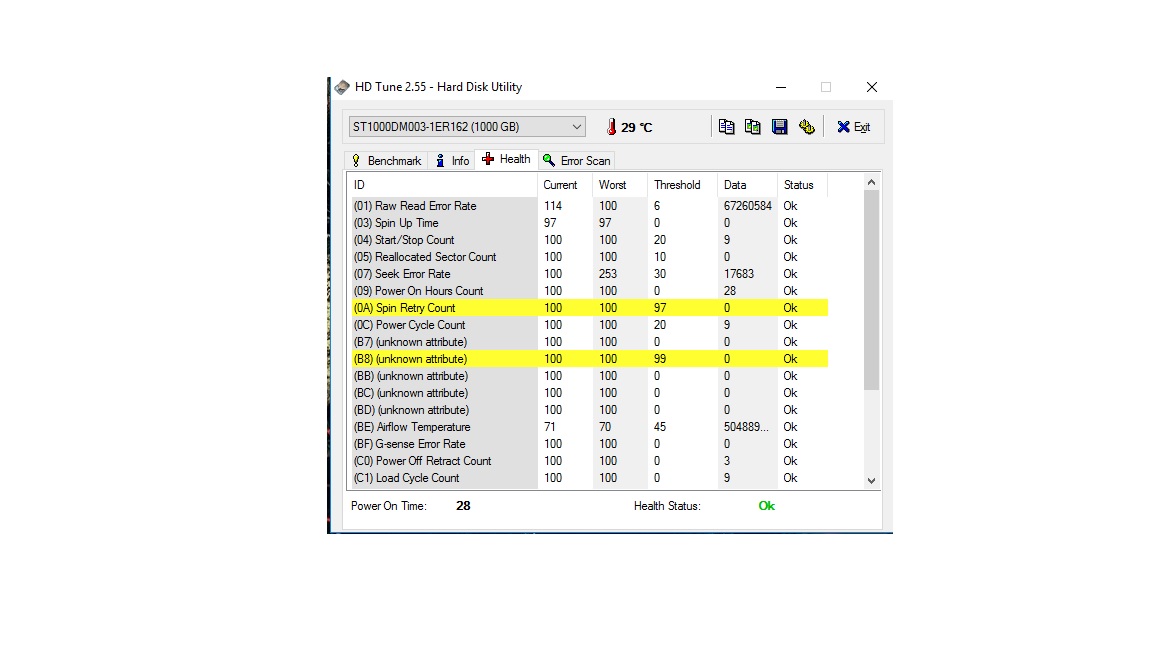Click the green Health Status Ok value
Image resolution: width=1152 pixels, height=648 pixels.
(766, 505)
